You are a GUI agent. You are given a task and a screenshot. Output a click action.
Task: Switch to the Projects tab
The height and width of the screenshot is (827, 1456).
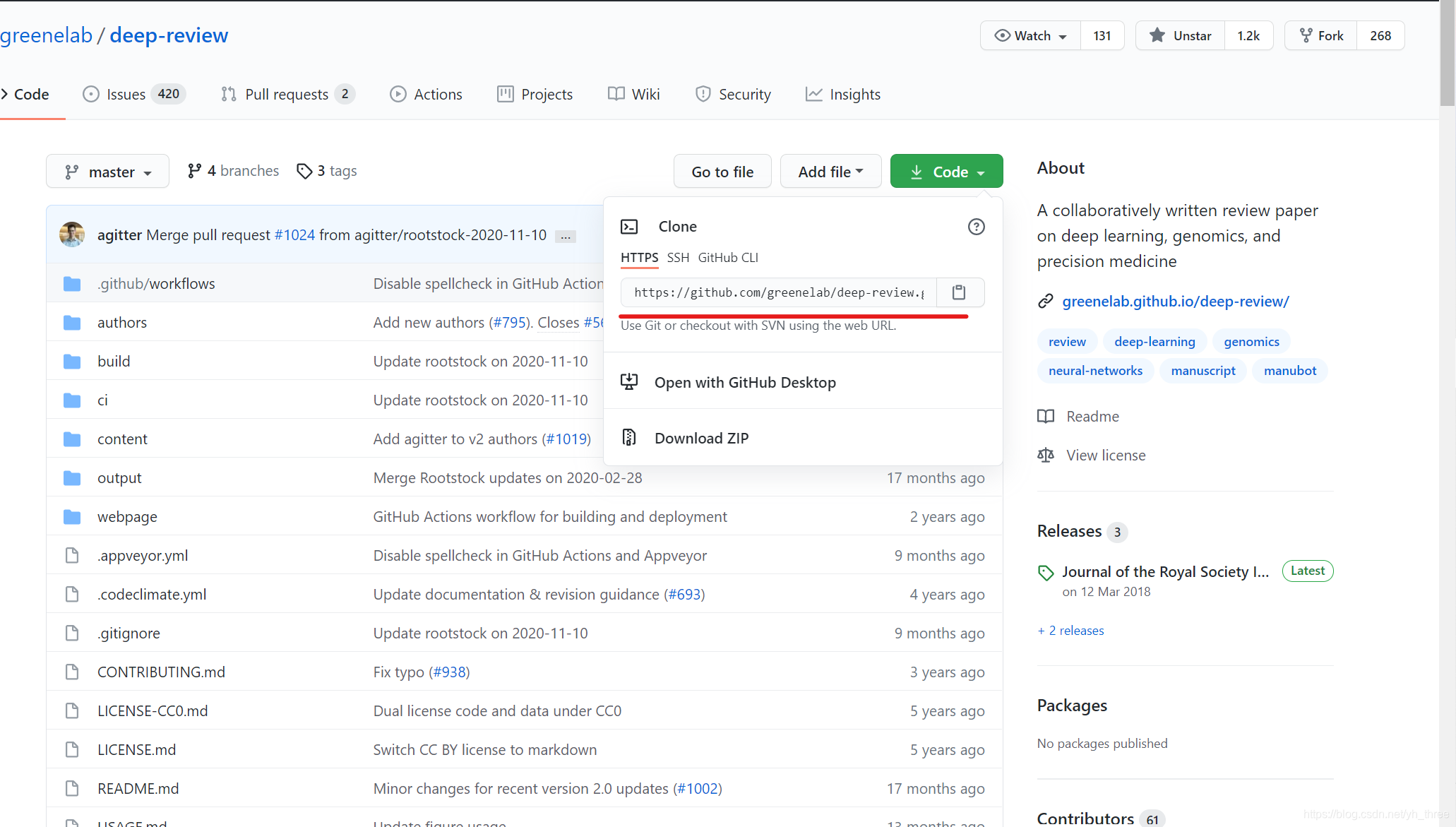pyautogui.click(x=535, y=94)
